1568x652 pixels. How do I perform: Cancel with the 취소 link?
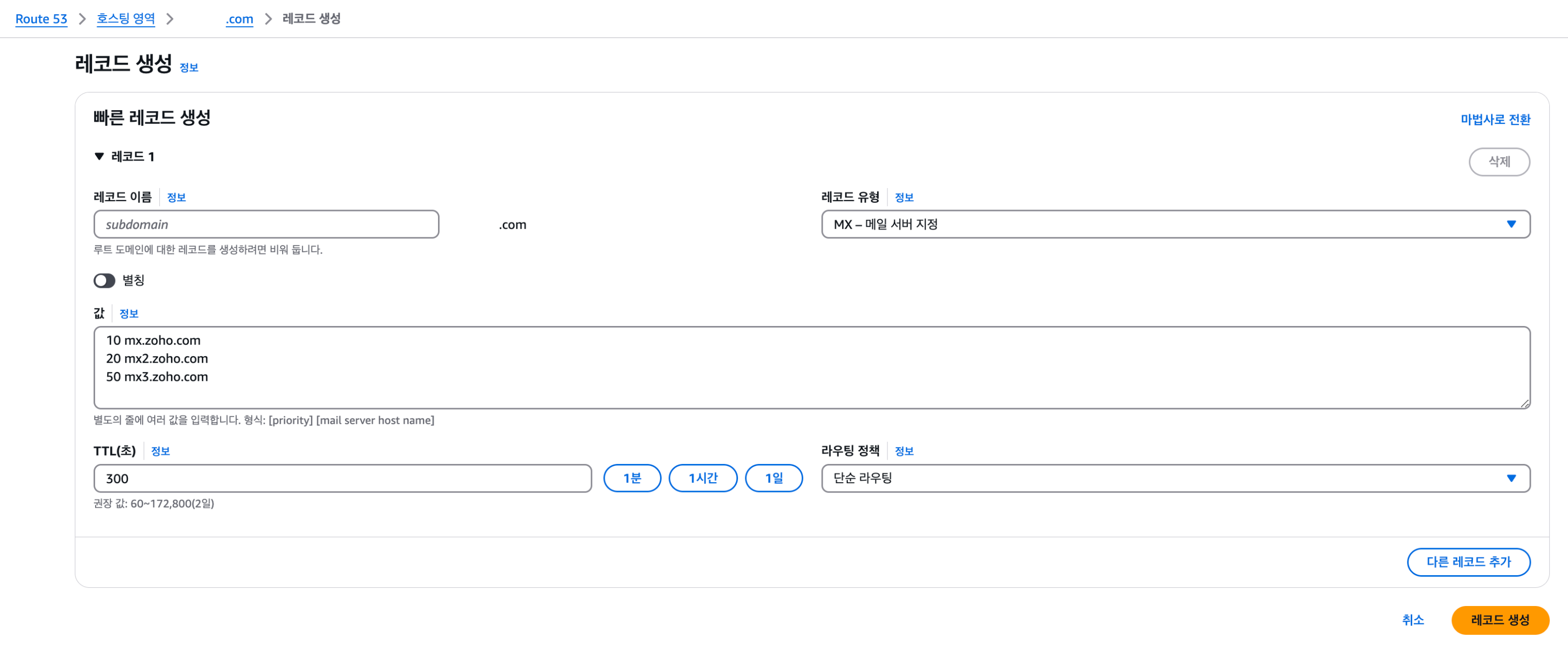pos(1412,620)
